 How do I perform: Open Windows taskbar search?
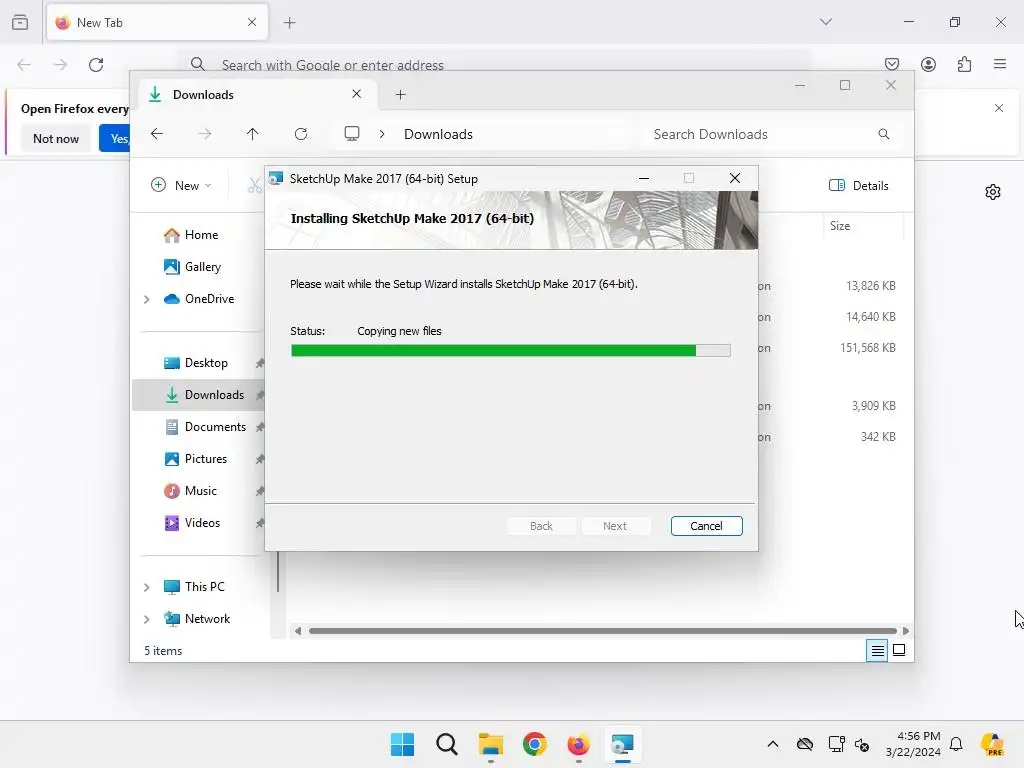[x=447, y=744]
